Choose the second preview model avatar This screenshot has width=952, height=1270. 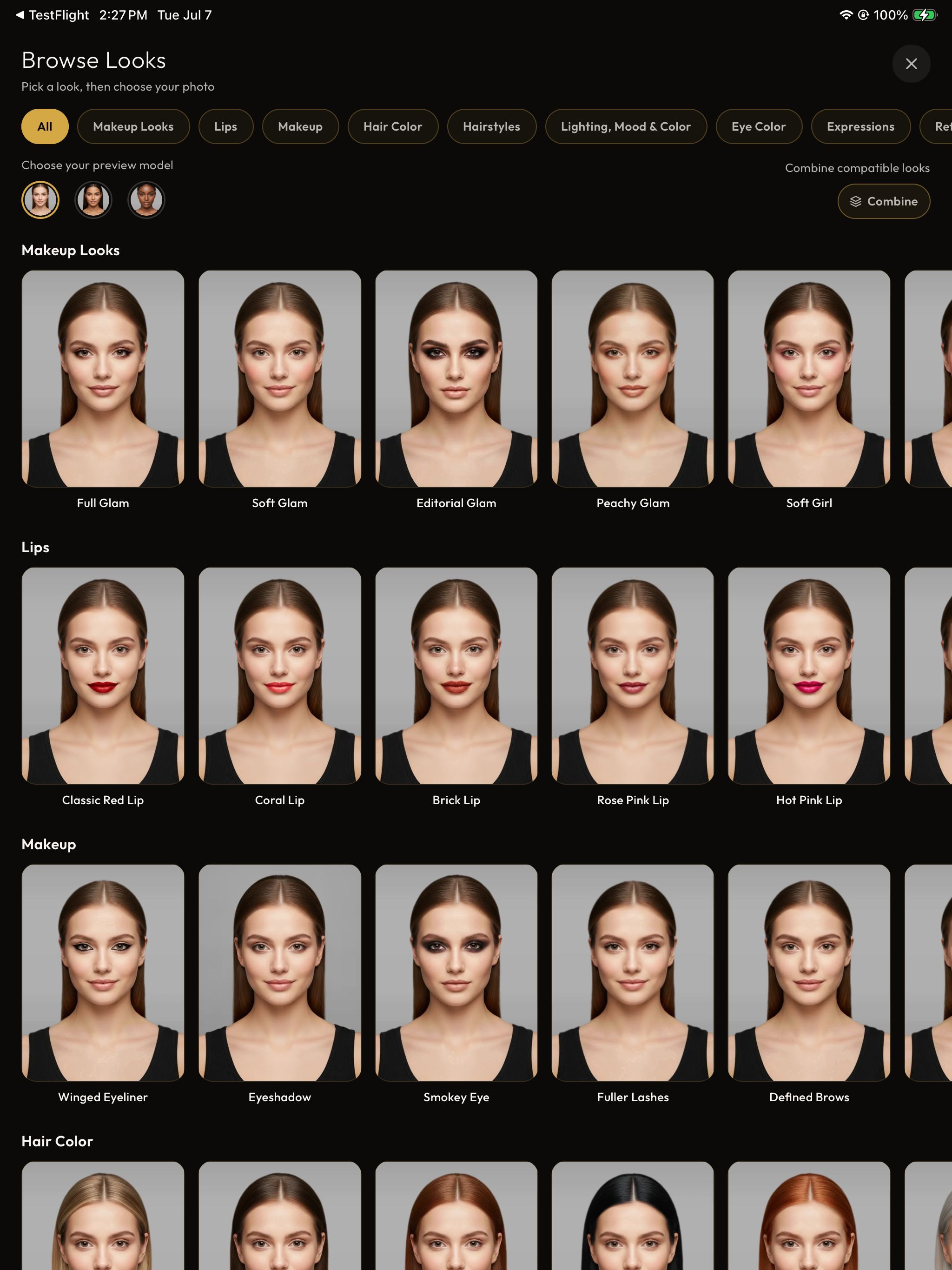coord(93,200)
